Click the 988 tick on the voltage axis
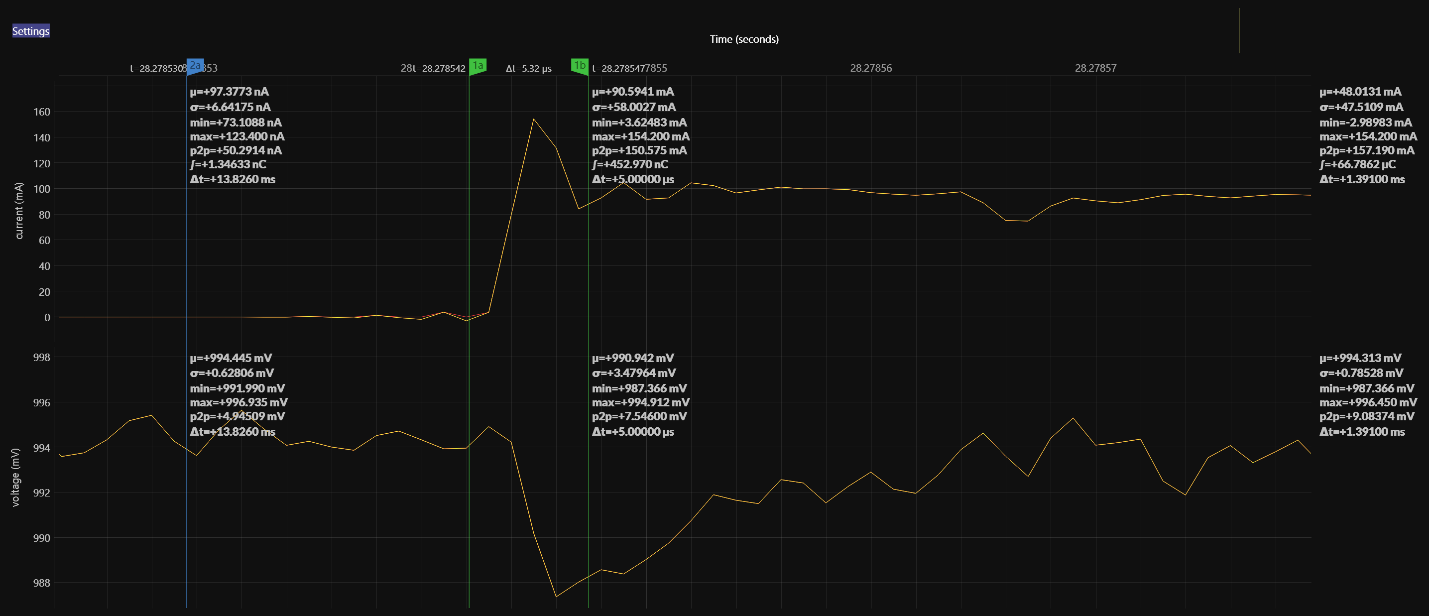 (41, 583)
